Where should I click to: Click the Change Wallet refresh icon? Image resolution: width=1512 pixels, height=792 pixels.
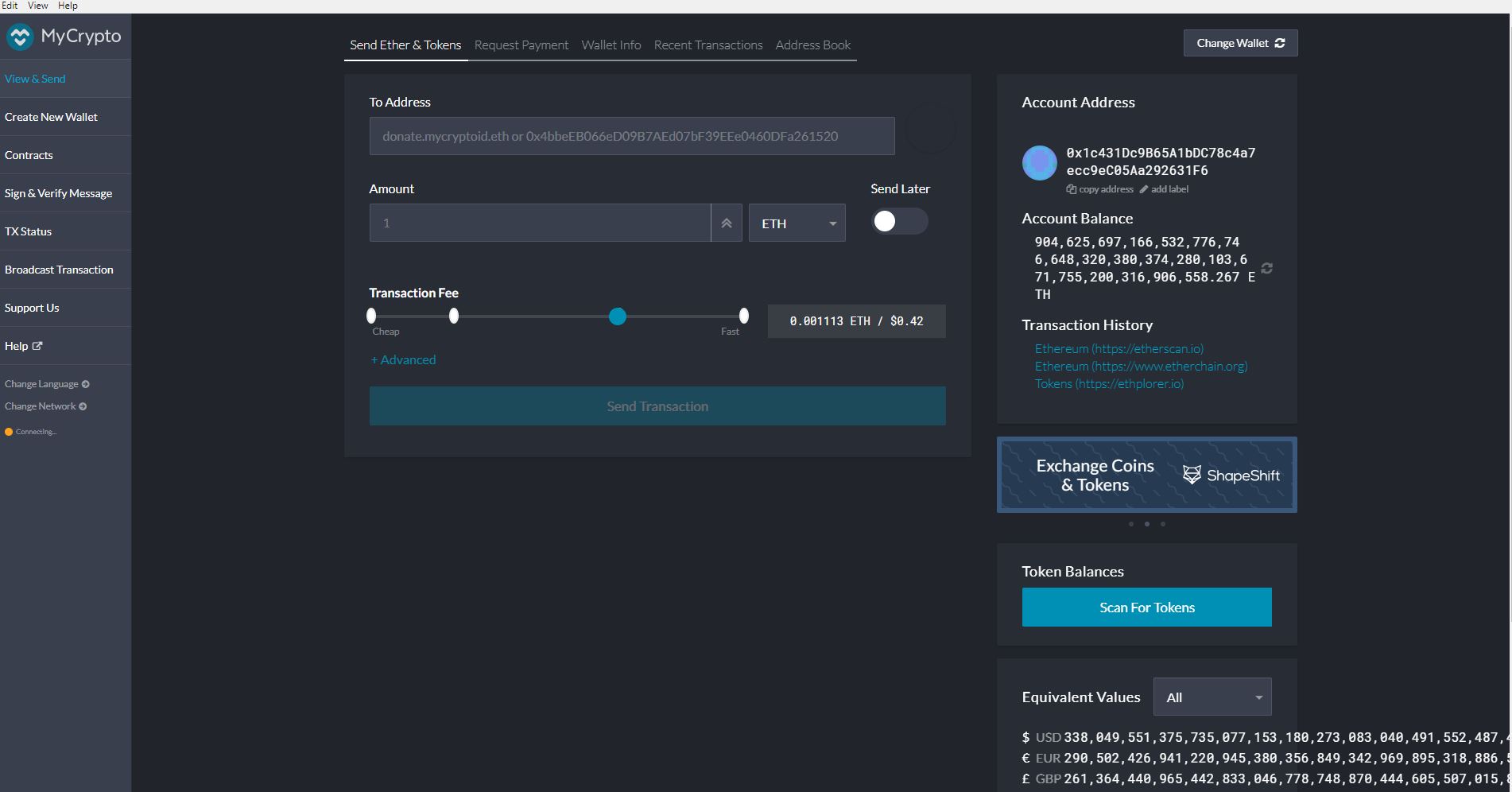coord(1280,43)
